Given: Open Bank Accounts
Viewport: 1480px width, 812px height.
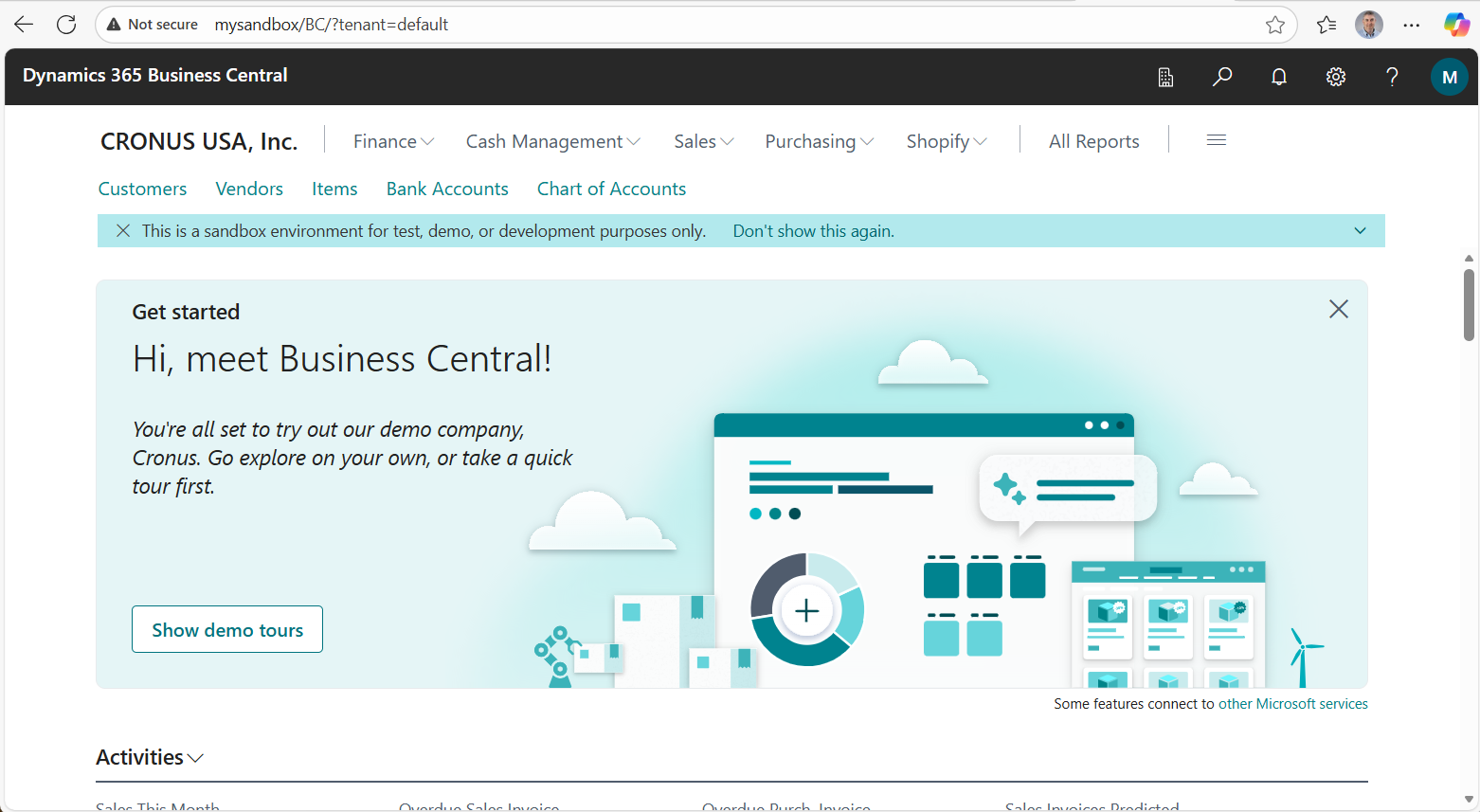Looking at the screenshot, I should point(447,189).
